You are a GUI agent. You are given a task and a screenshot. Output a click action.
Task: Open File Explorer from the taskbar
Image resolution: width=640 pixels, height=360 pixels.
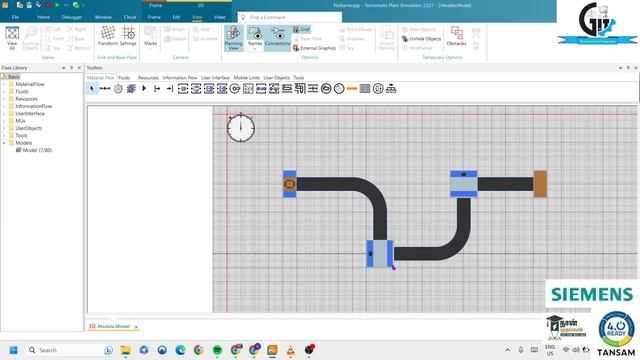click(126, 350)
